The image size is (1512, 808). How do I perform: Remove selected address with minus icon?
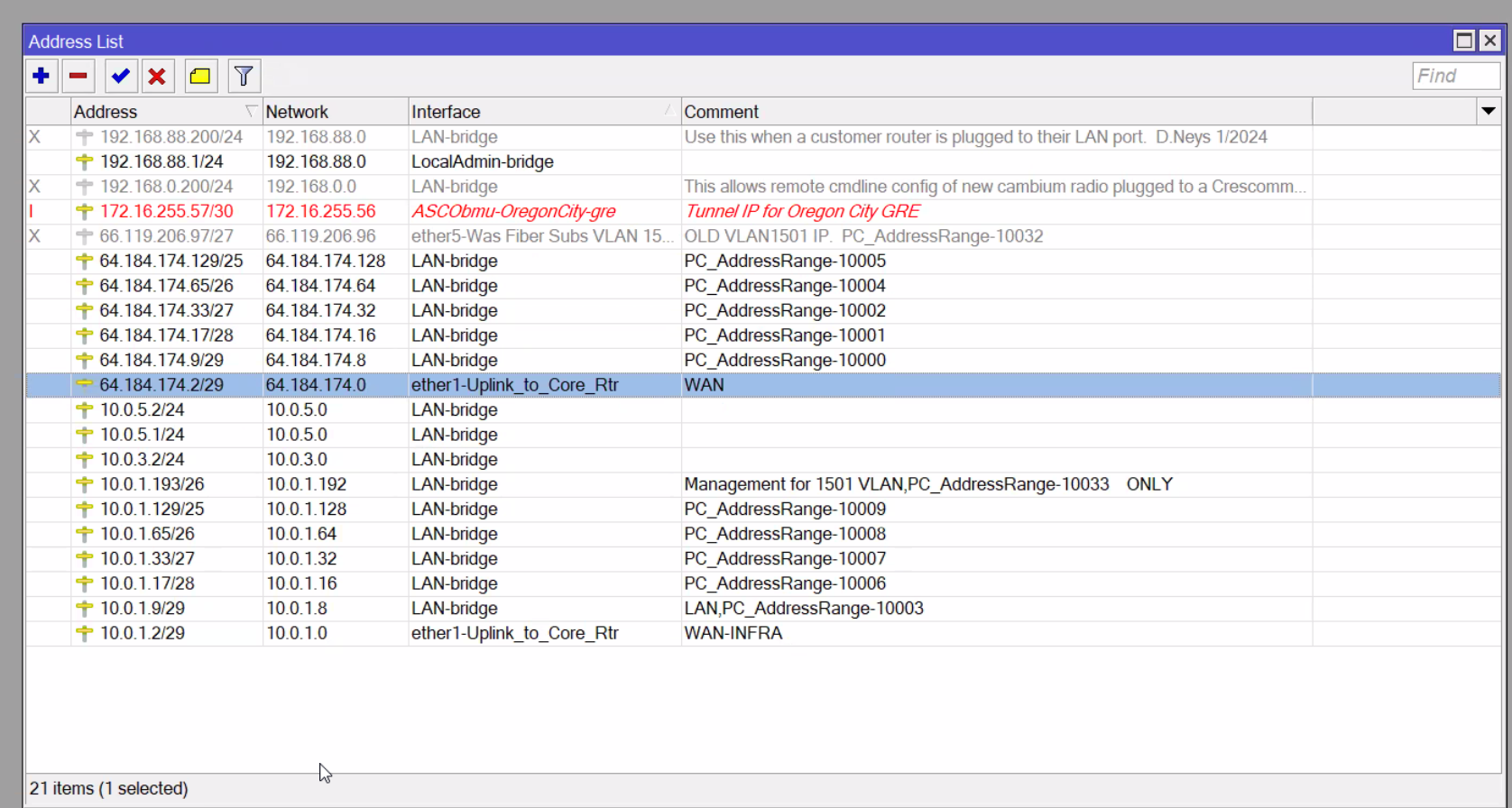pyautogui.click(x=79, y=77)
